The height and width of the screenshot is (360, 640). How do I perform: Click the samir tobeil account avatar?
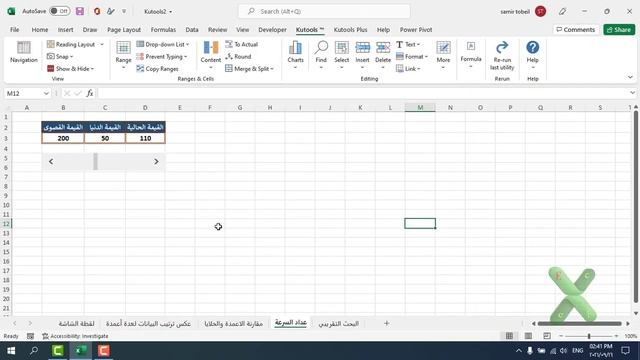coord(540,11)
